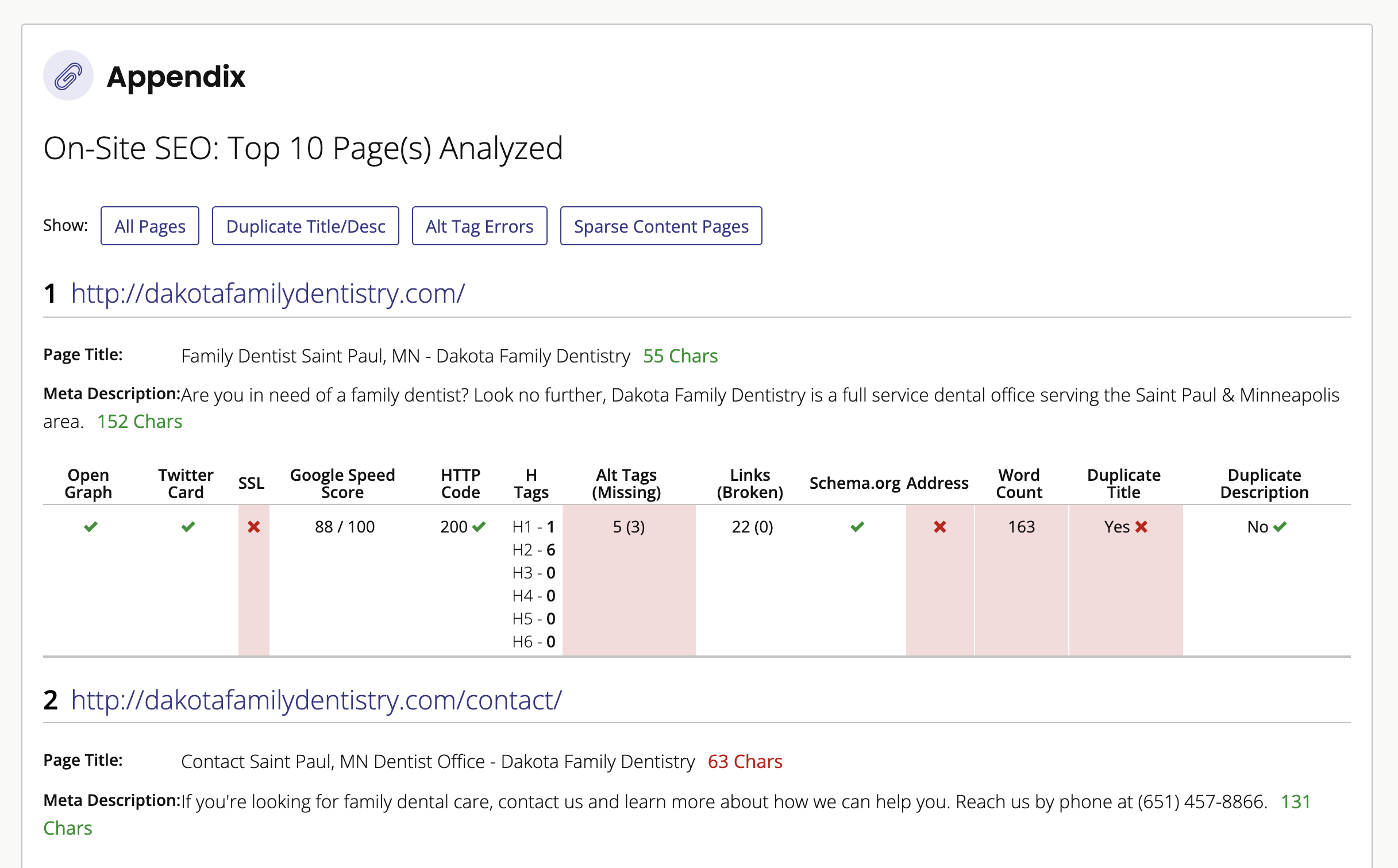Click the SSL column header
The width and height of the screenshot is (1398, 868).
pyautogui.click(x=251, y=483)
